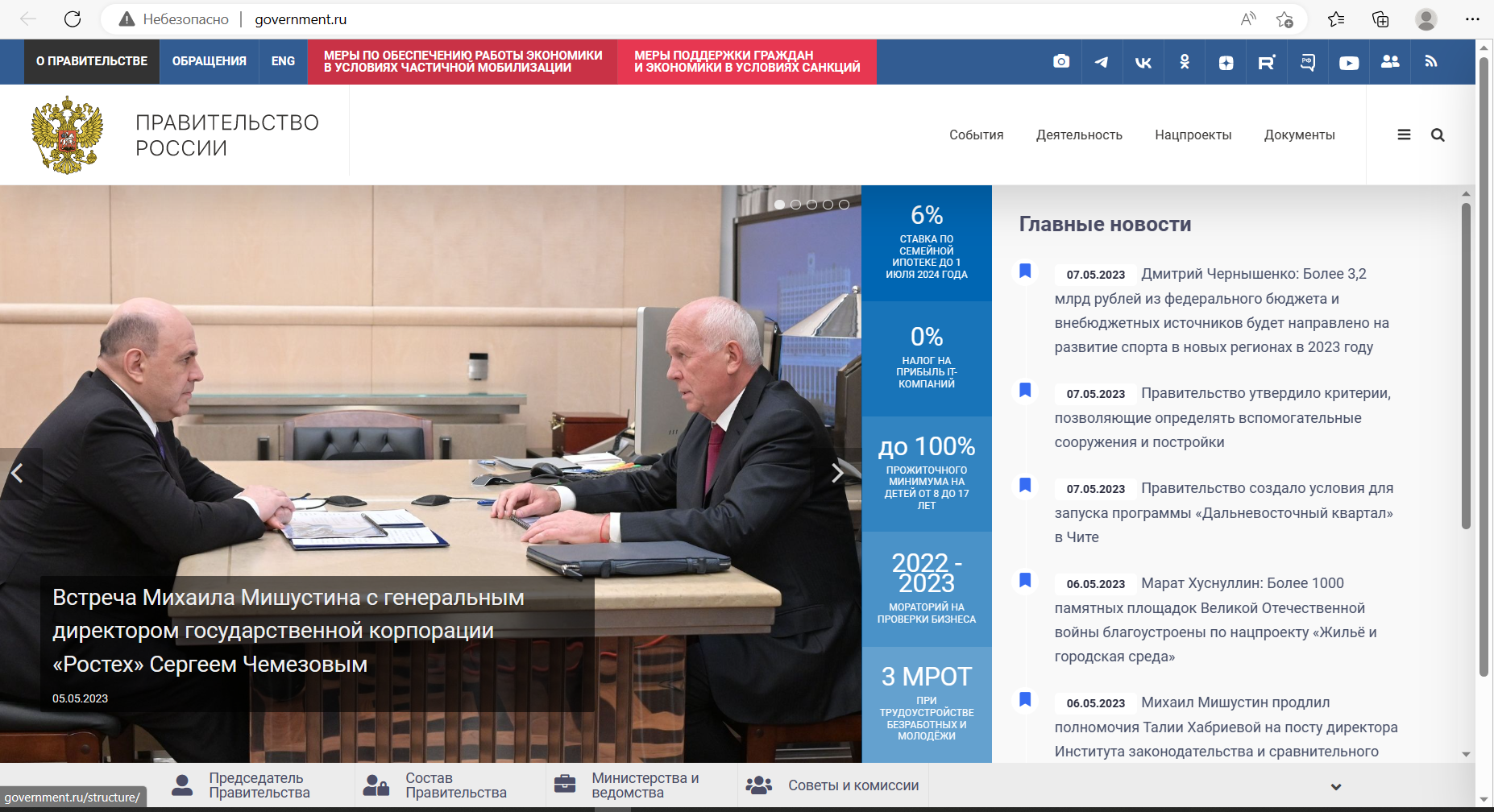
Task: Show next slide with right arrow
Action: tap(838, 474)
